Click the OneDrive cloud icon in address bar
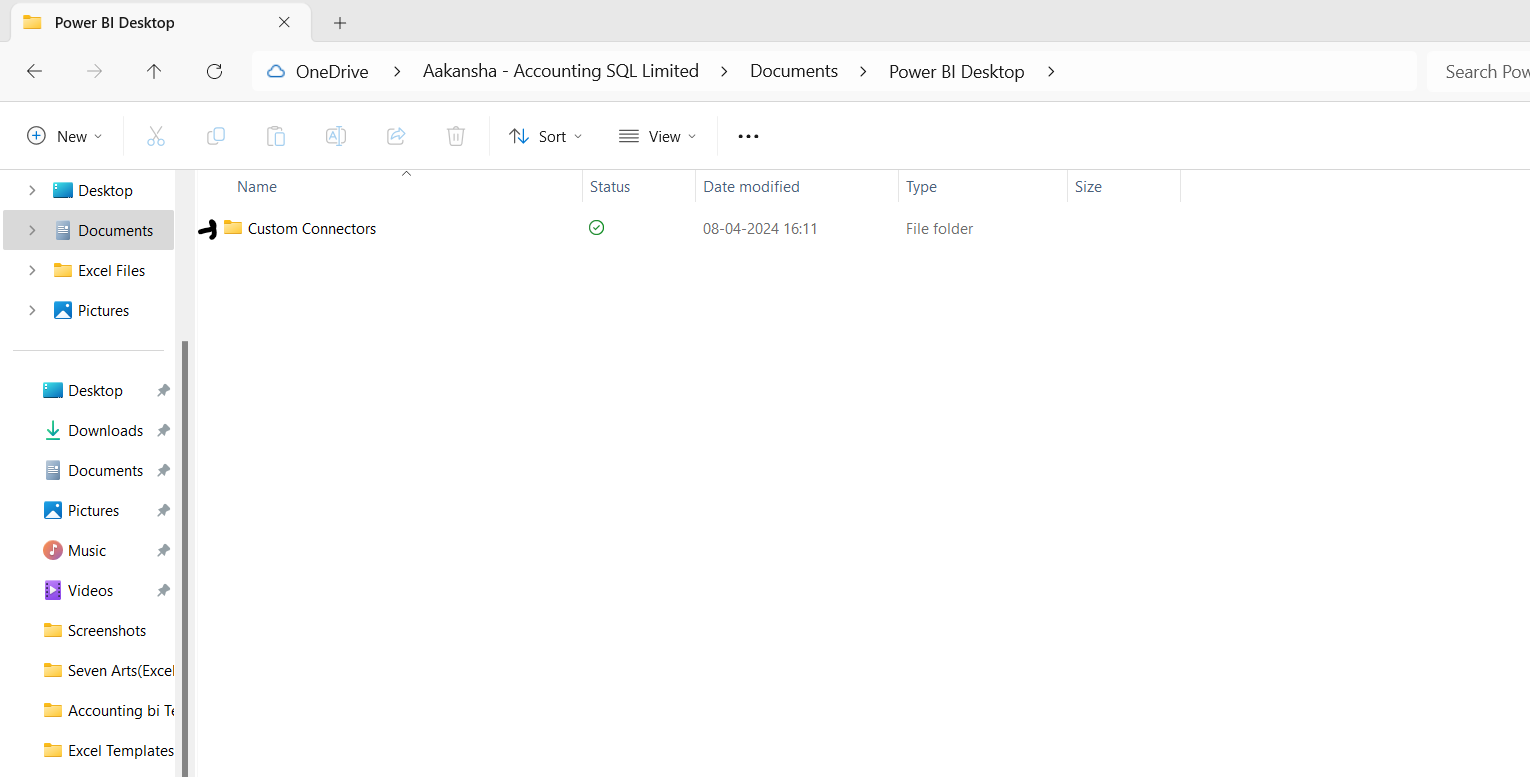 pos(276,71)
